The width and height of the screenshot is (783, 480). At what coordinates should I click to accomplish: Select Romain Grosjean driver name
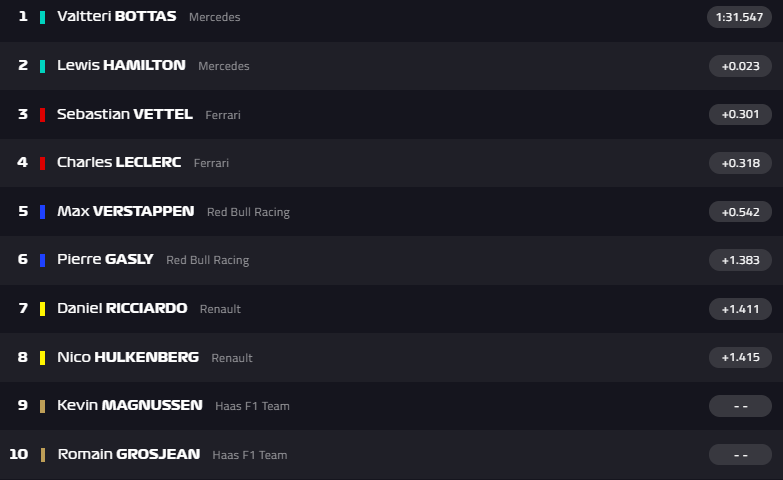pyautogui.click(x=128, y=454)
